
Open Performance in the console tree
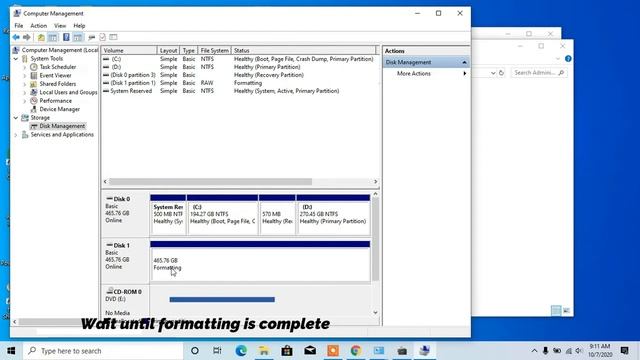[56, 101]
